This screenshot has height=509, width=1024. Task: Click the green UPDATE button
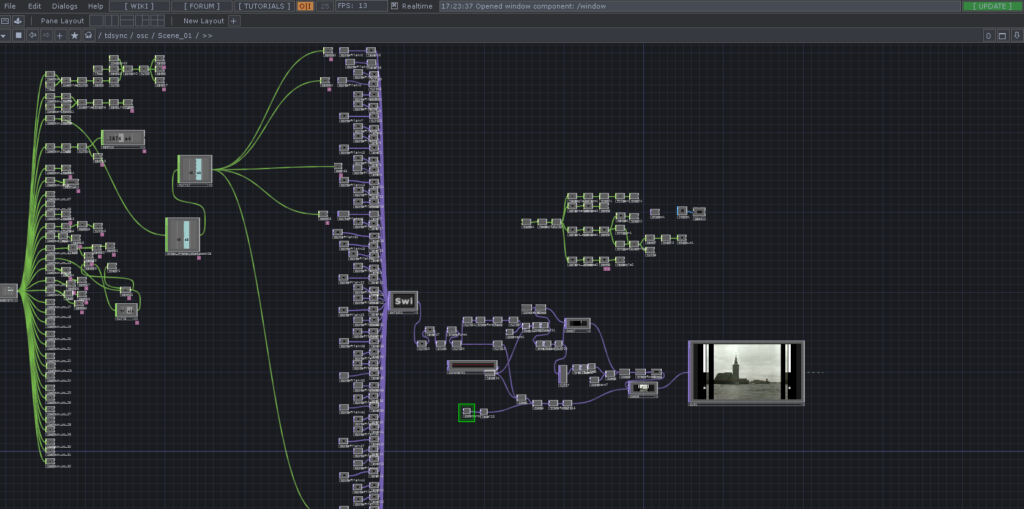(991, 6)
